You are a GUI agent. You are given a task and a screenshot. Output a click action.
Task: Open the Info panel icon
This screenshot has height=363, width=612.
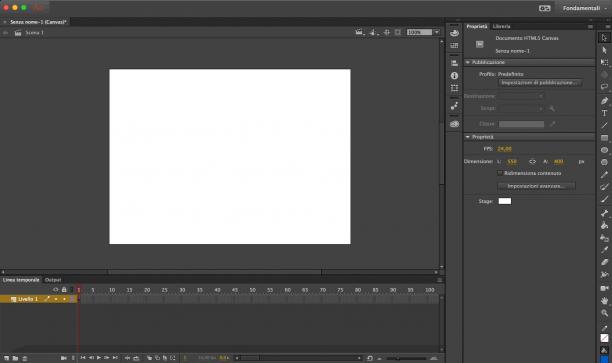[x=454, y=76]
